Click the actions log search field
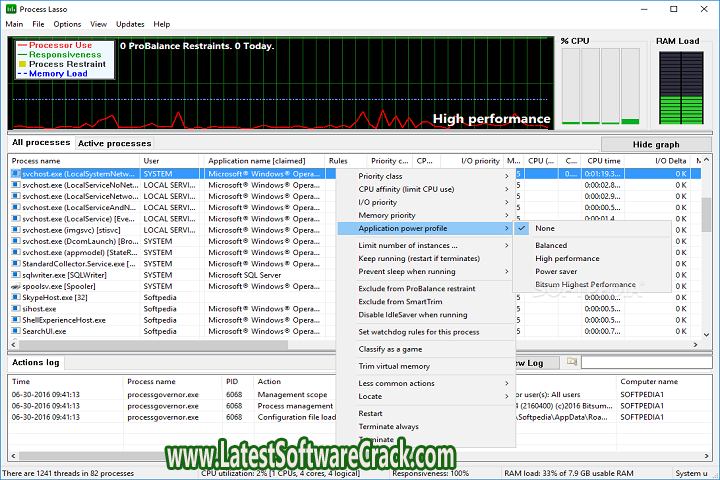Viewport: 720px width, 480px height. pos(645,362)
